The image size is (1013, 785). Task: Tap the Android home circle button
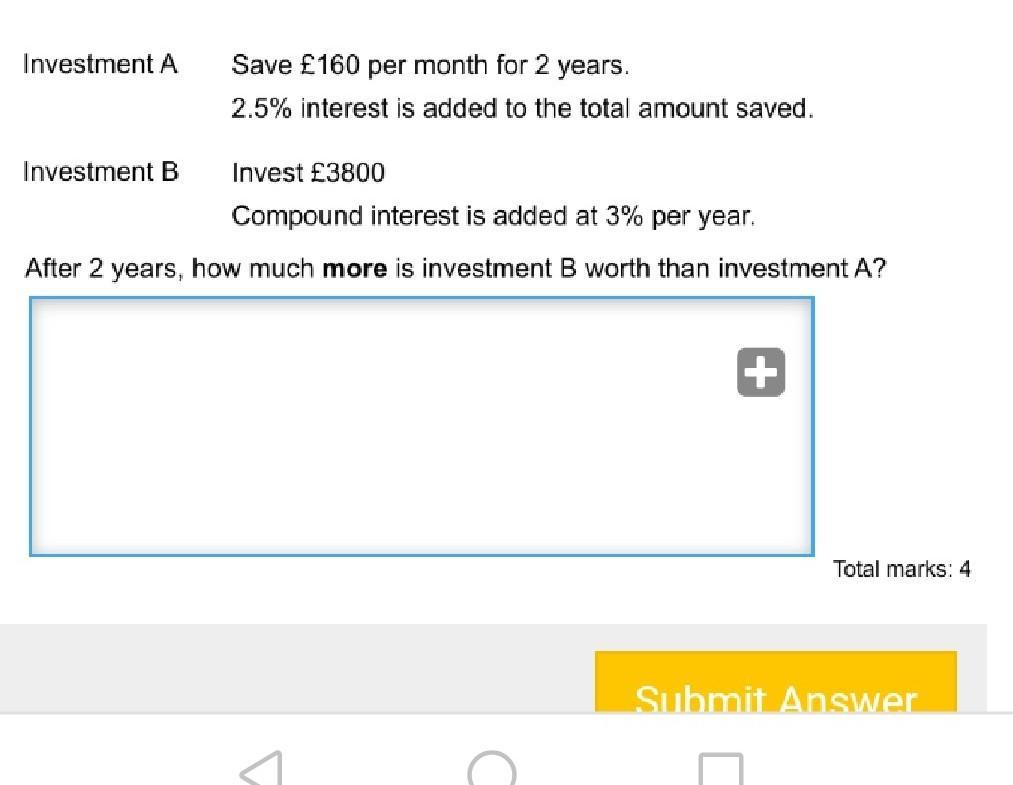click(492, 768)
